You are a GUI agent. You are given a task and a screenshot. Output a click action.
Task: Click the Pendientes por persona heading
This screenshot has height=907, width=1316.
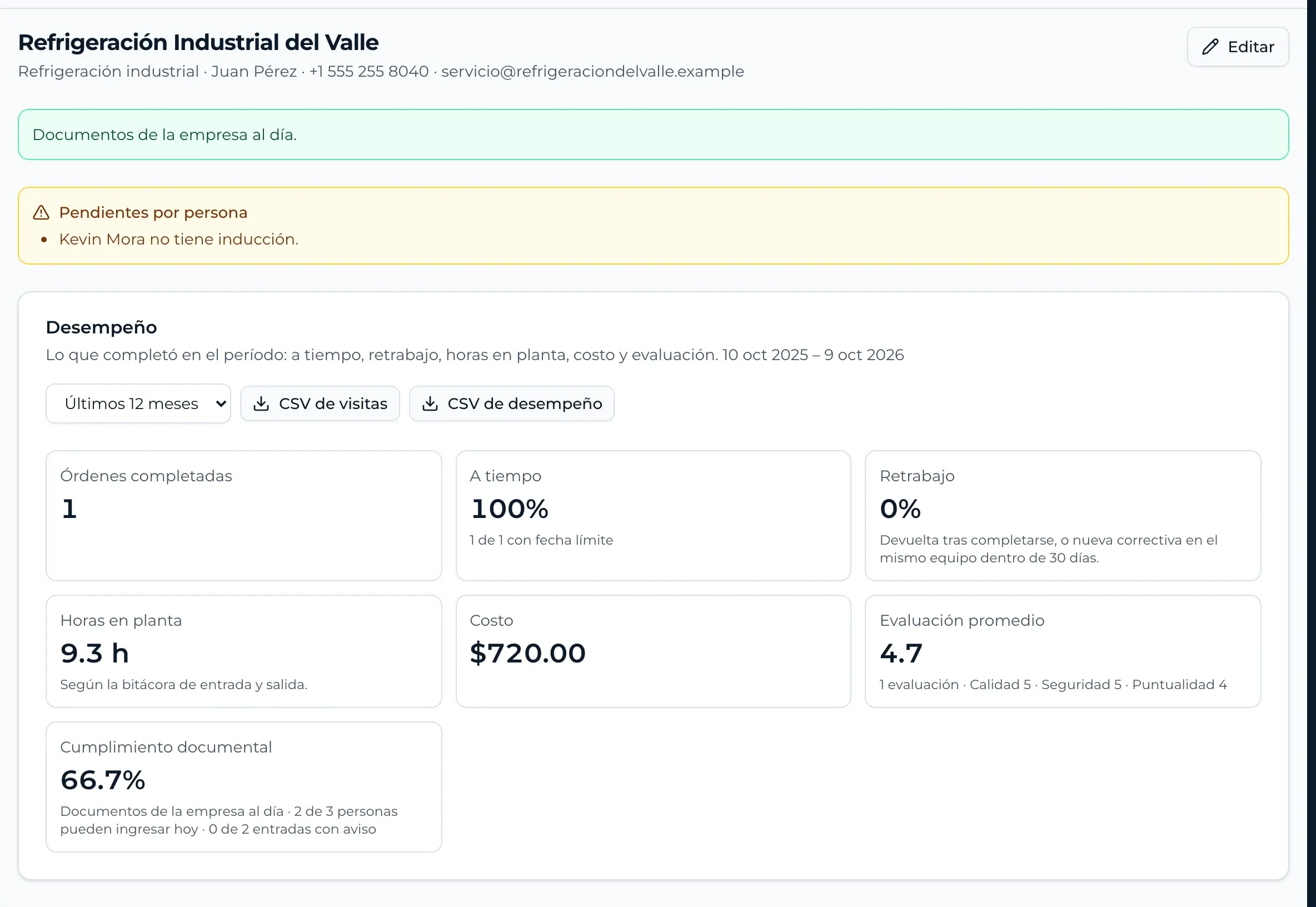tap(153, 212)
